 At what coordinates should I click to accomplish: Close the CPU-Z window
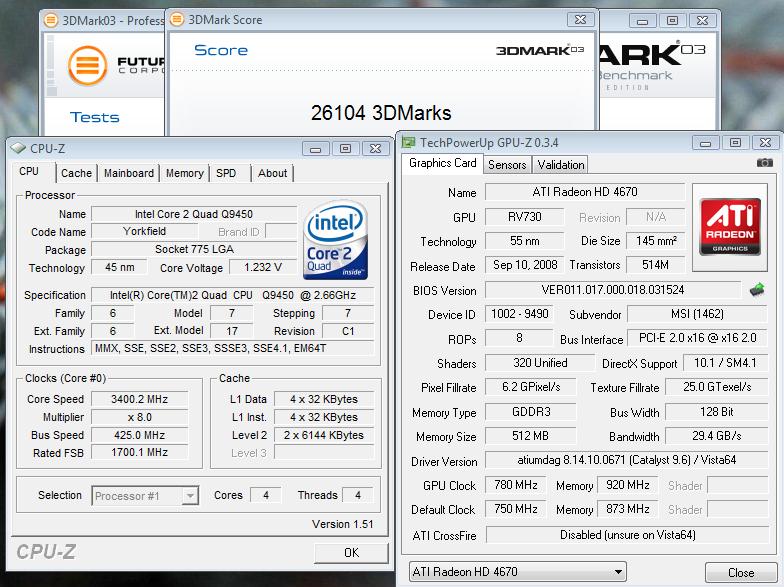375,148
